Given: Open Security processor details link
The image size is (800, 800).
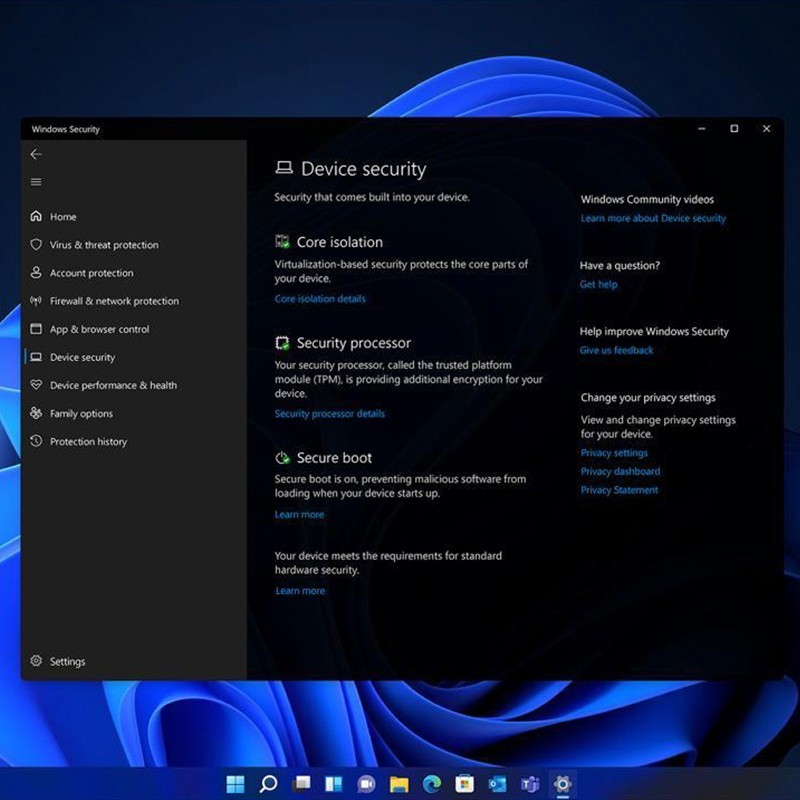Looking at the screenshot, I should click(329, 414).
